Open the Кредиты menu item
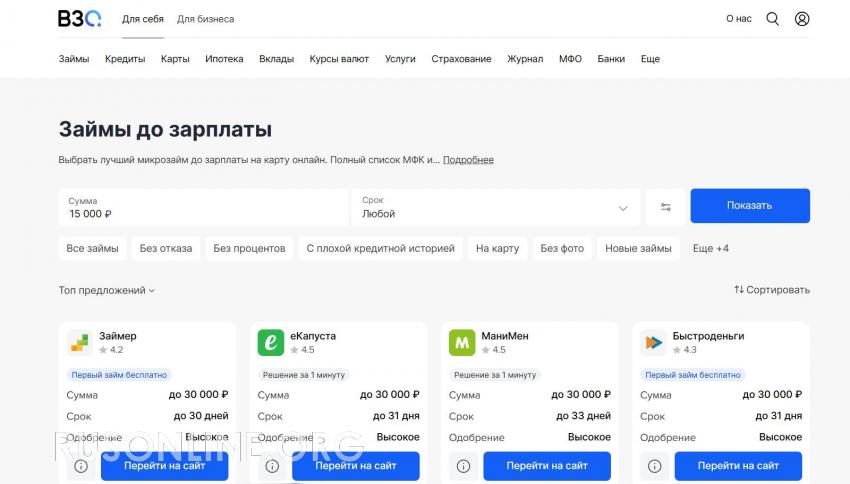 point(125,59)
